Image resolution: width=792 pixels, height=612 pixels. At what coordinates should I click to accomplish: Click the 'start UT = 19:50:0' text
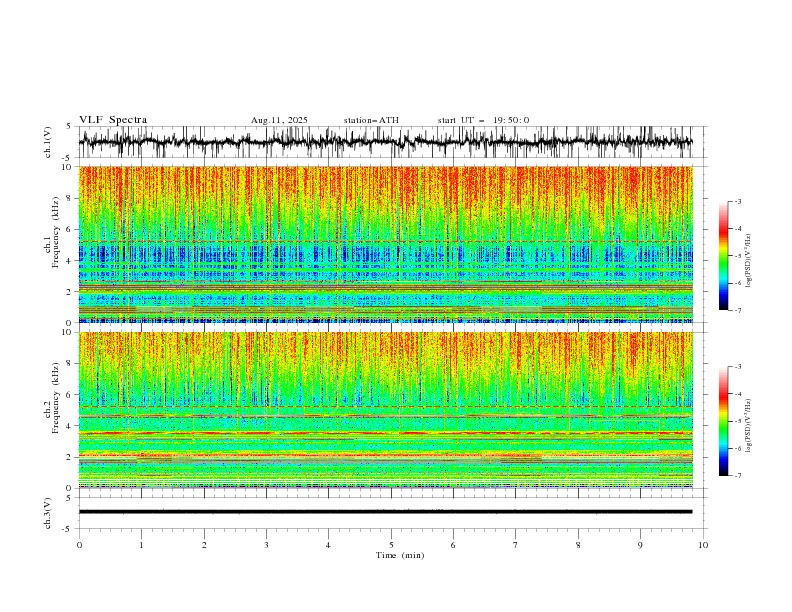483,120
